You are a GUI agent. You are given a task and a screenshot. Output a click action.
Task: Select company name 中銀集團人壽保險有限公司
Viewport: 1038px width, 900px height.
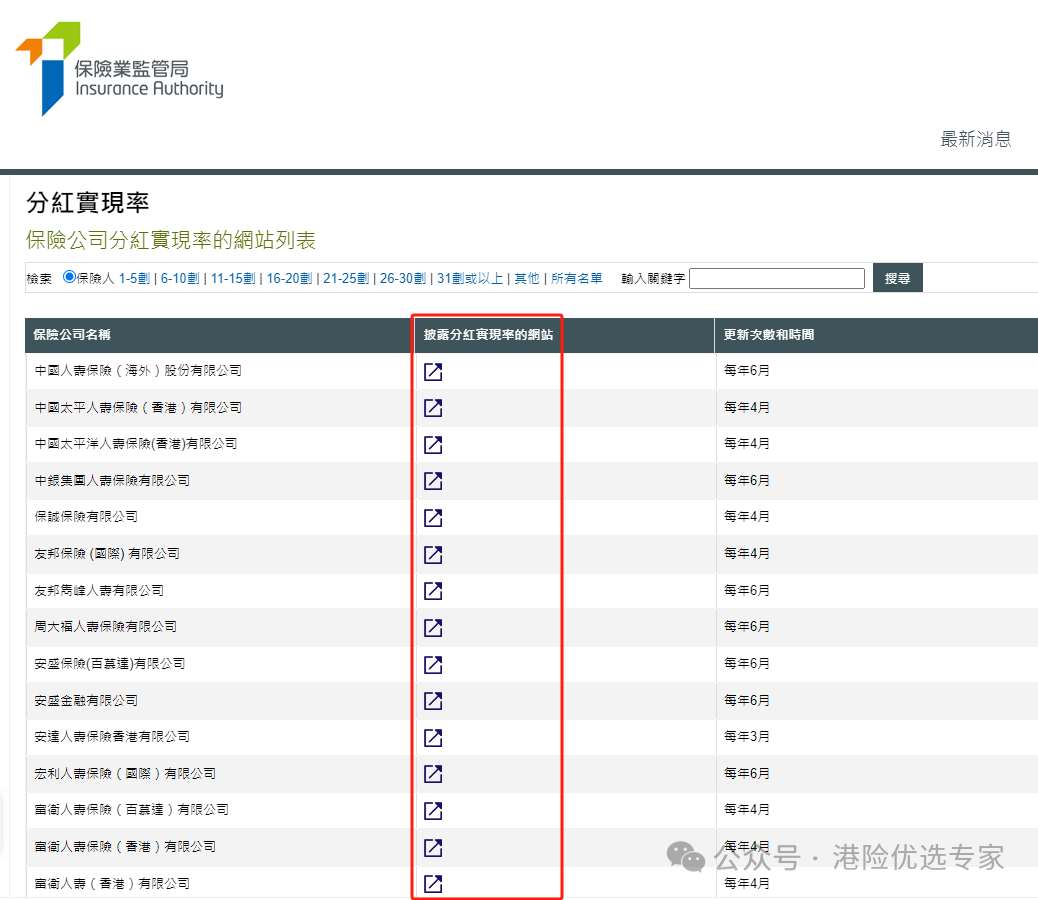pos(112,480)
